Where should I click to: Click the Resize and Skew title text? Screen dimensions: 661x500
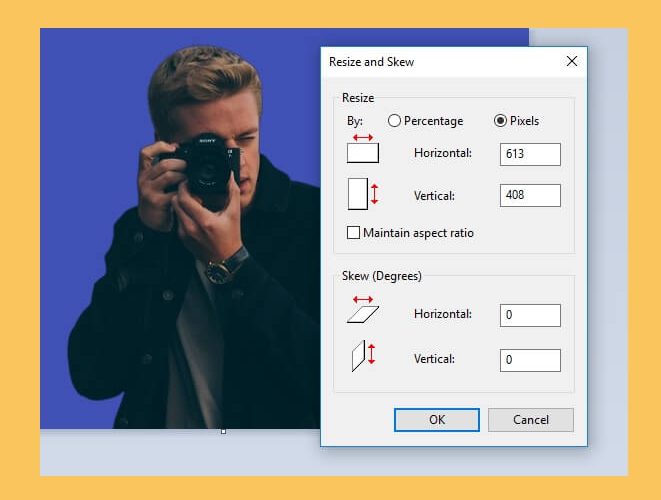pyautogui.click(x=371, y=62)
